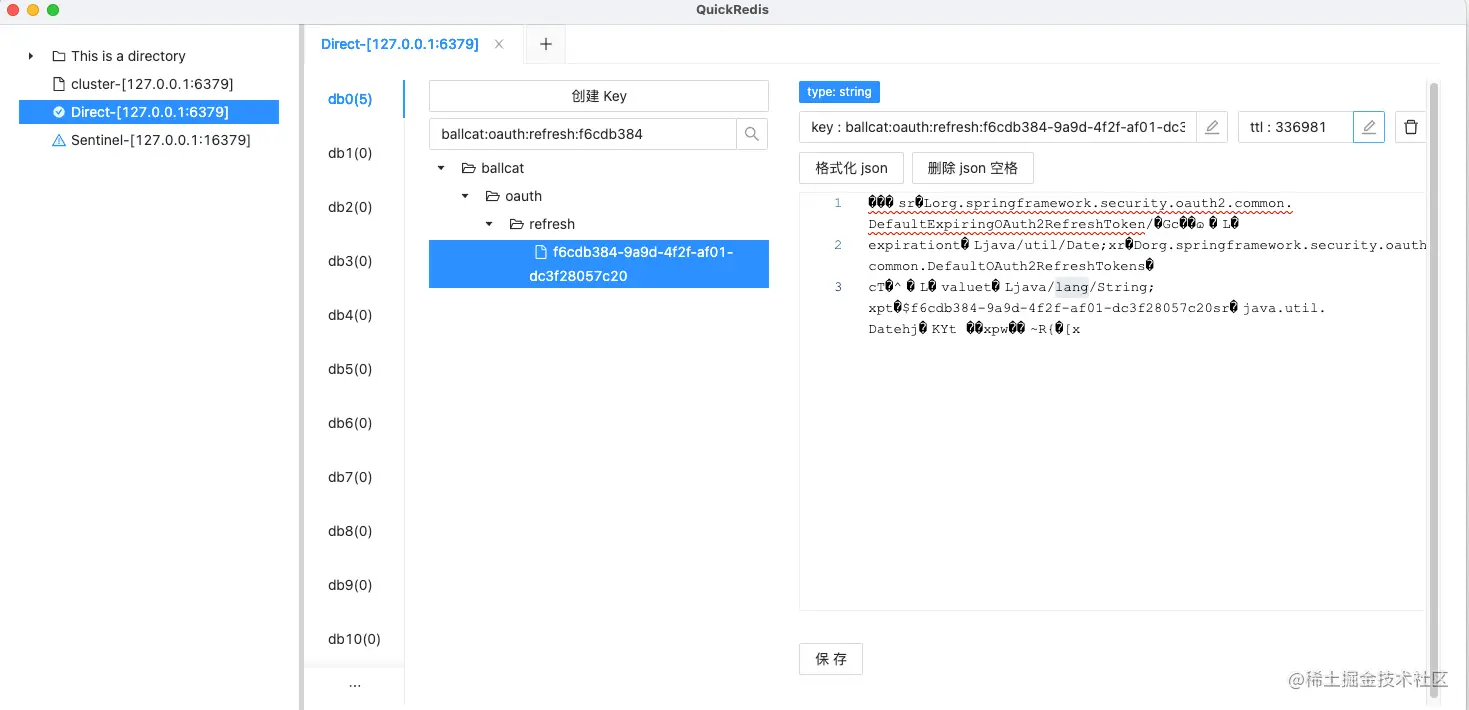
Task: Show more databases via the ellipsis
Action: [355, 686]
